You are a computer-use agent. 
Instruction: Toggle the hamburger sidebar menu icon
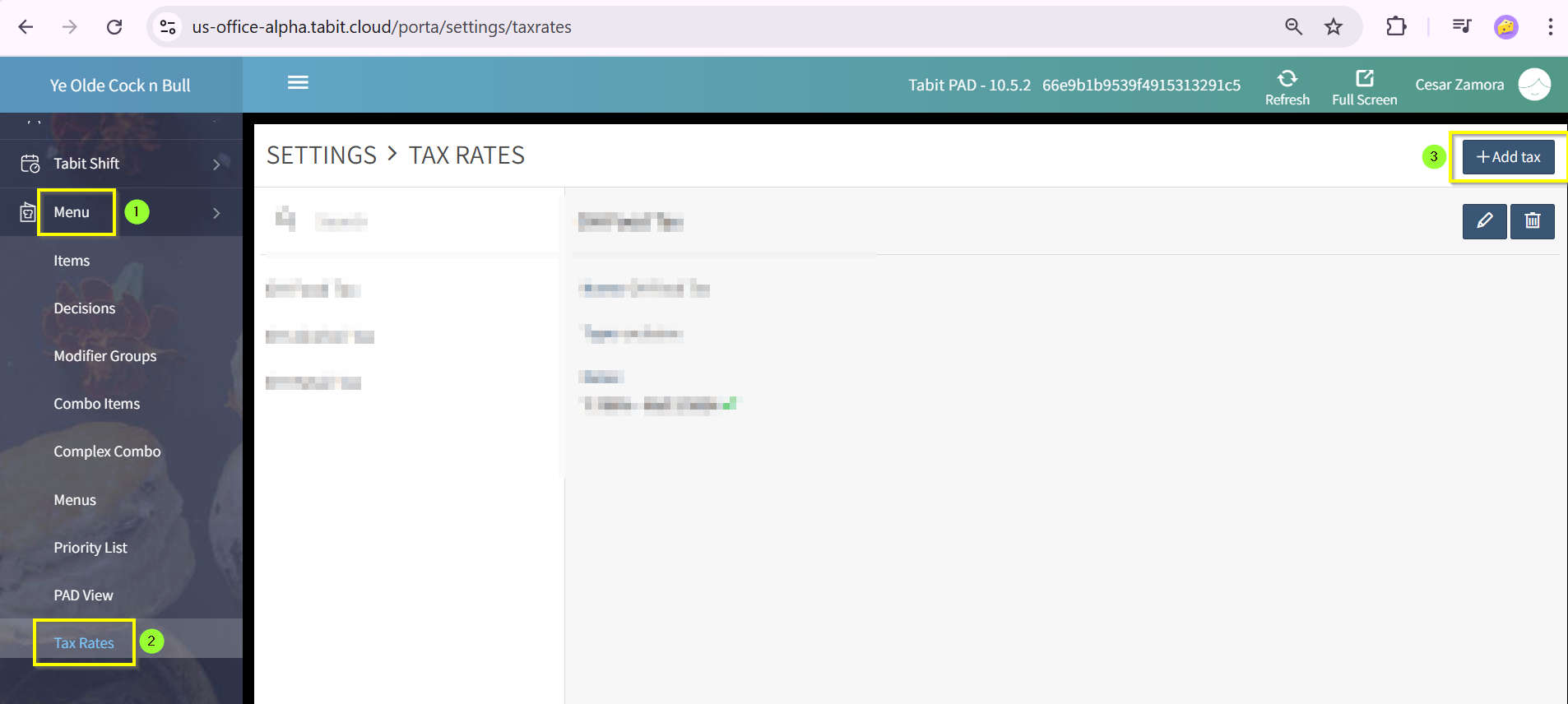[x=298, y=83]
